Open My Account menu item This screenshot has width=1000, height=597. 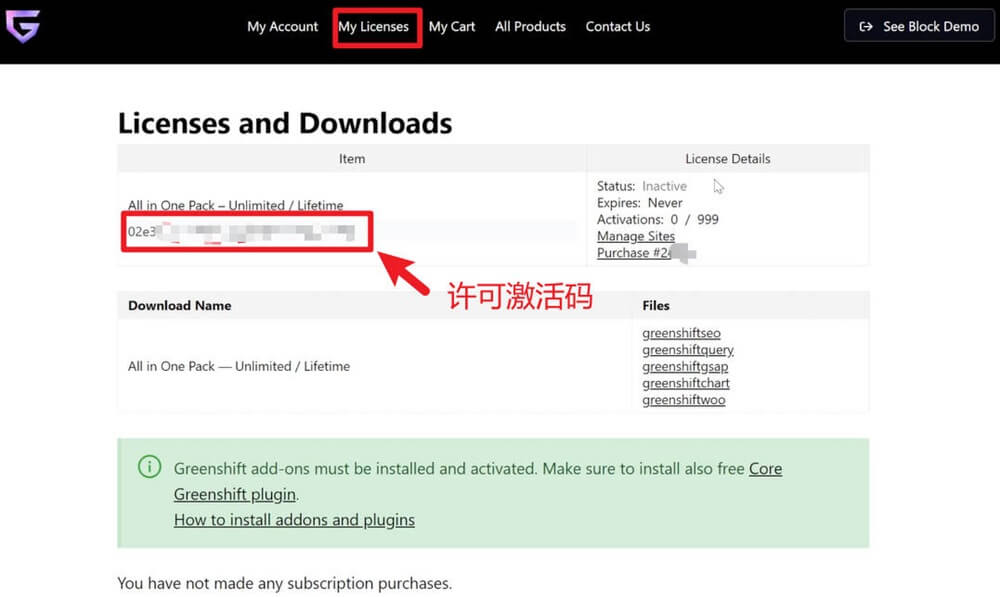[x=282, y=27]
